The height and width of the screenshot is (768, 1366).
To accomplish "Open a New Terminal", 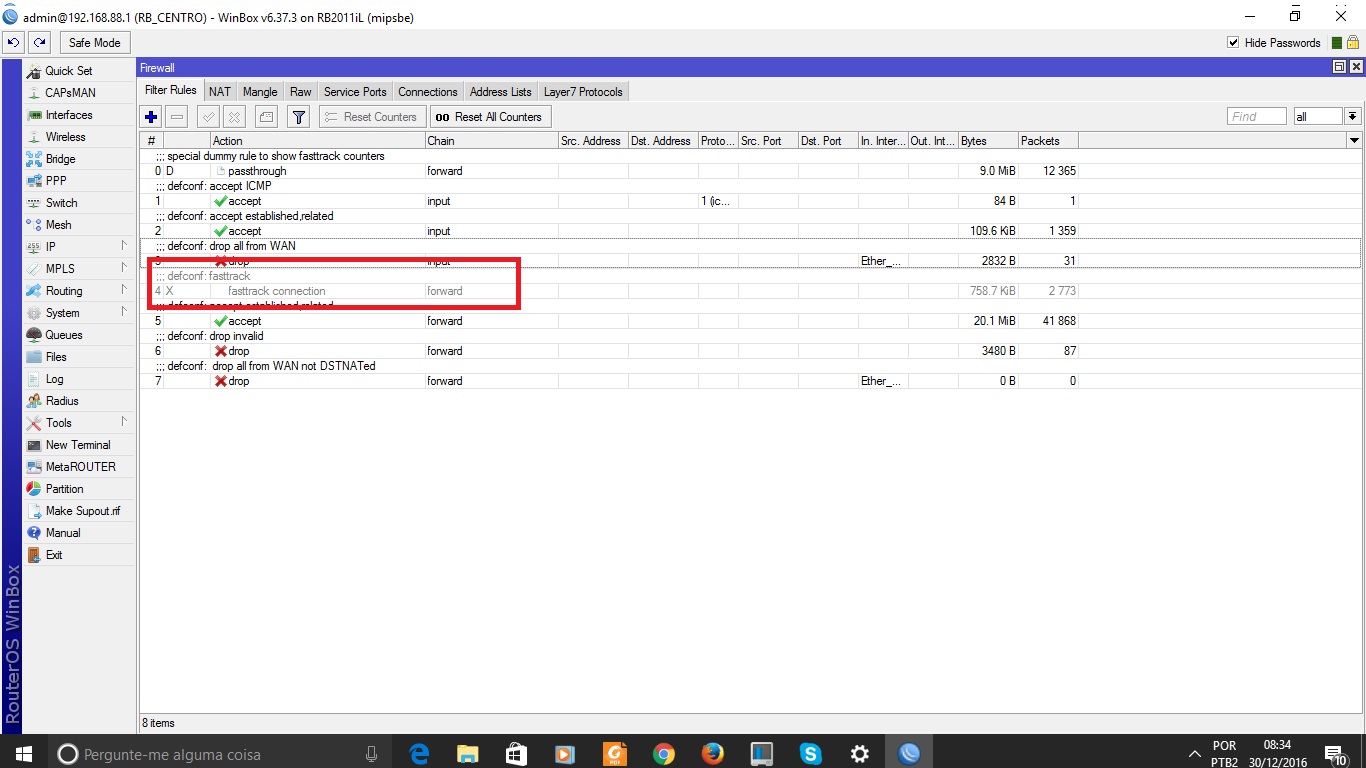I will (79, 445).
